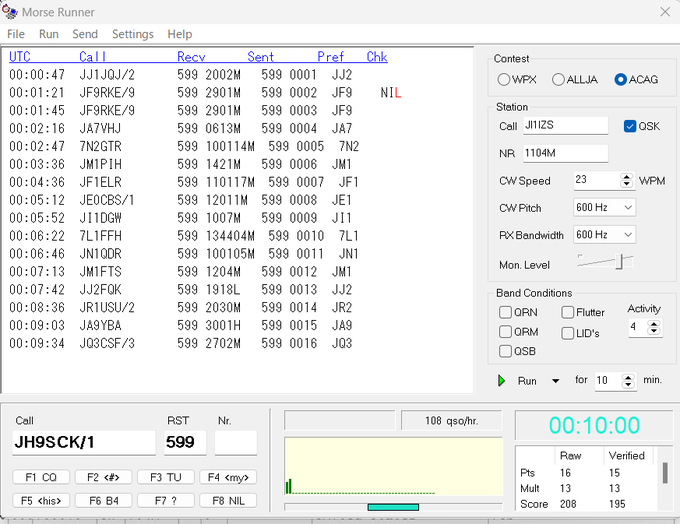Open the Run button dropdown arrow
680x524 pixels.
[555, 381]
